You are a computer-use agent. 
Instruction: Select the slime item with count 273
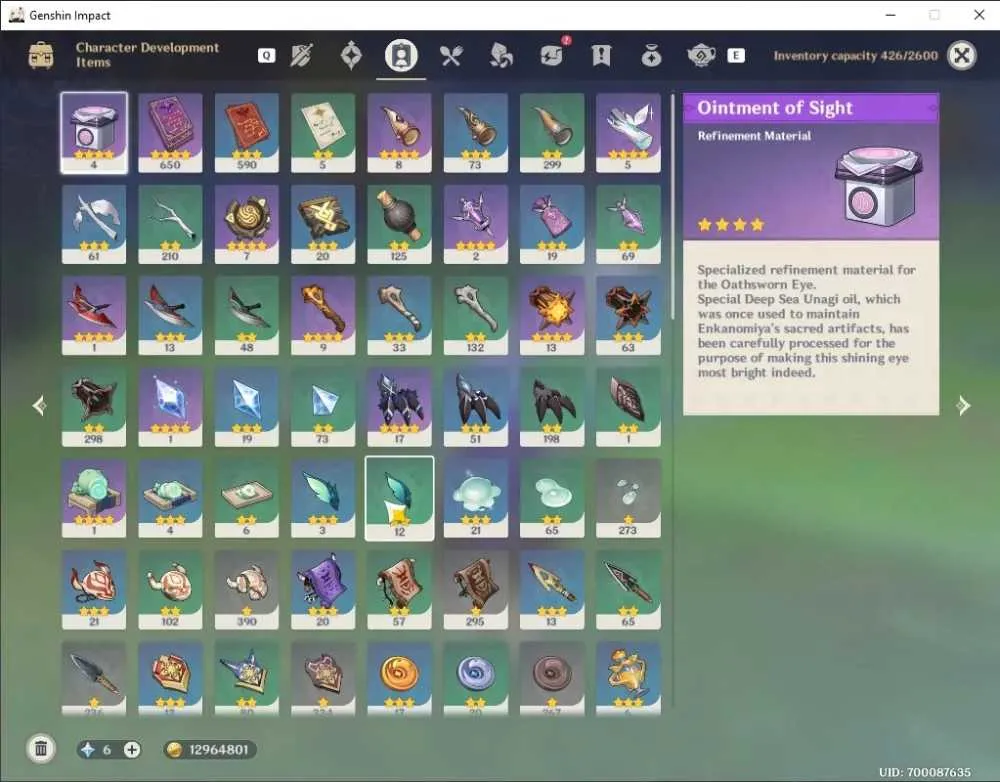click(x=628, y=498)
